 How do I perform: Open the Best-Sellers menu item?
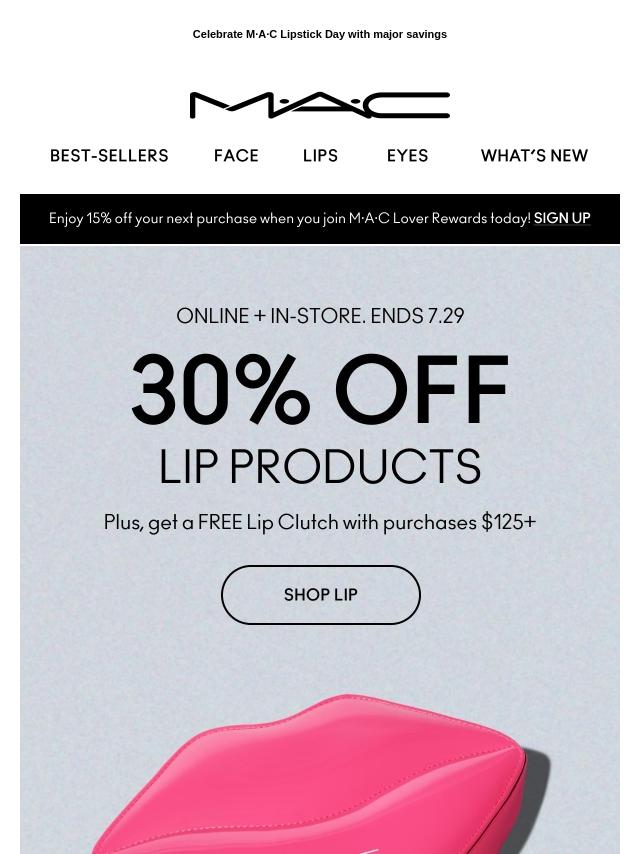pos(109,156)
